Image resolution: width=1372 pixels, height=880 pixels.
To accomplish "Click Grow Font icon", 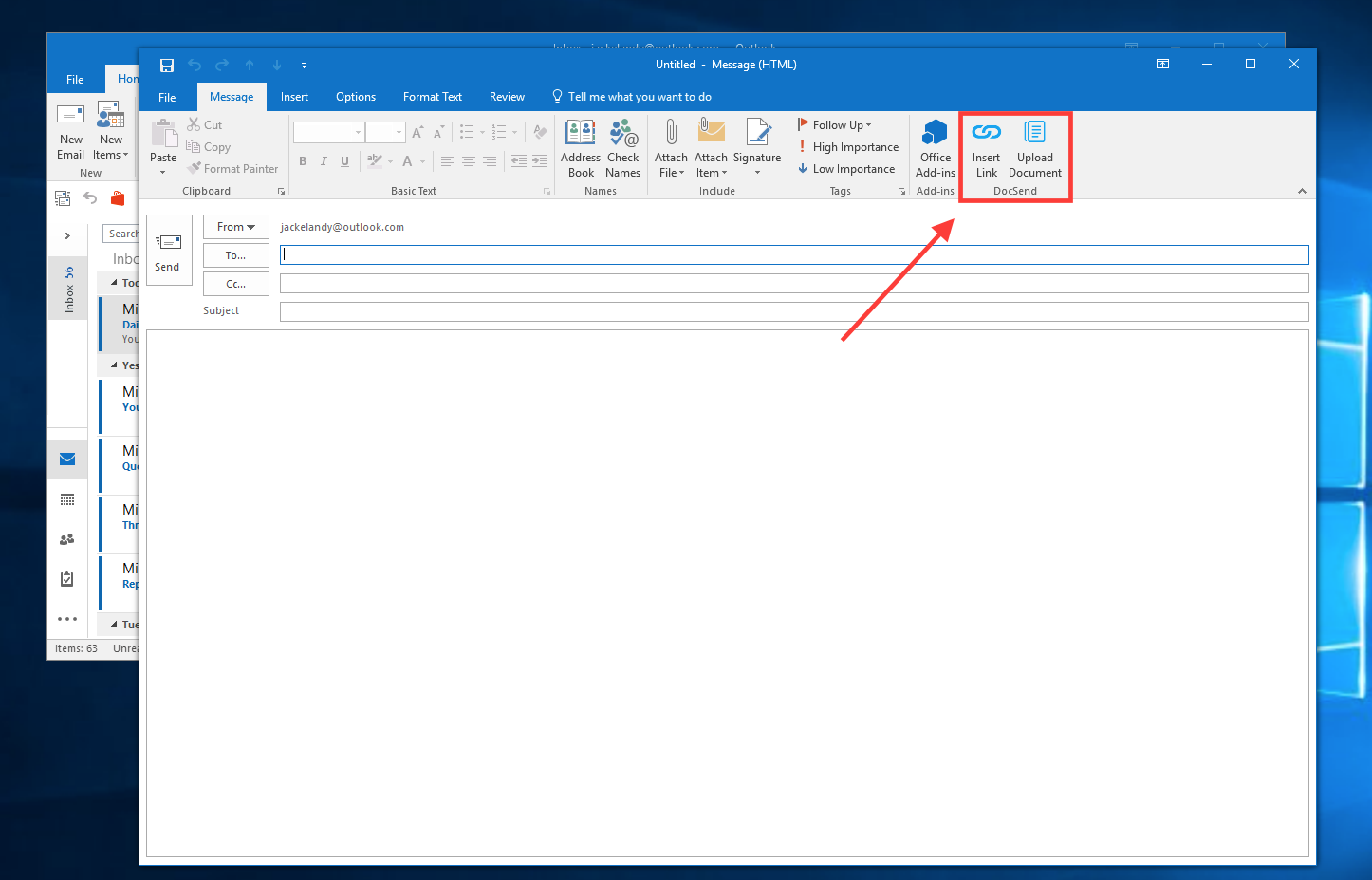I will click(417, 133).
